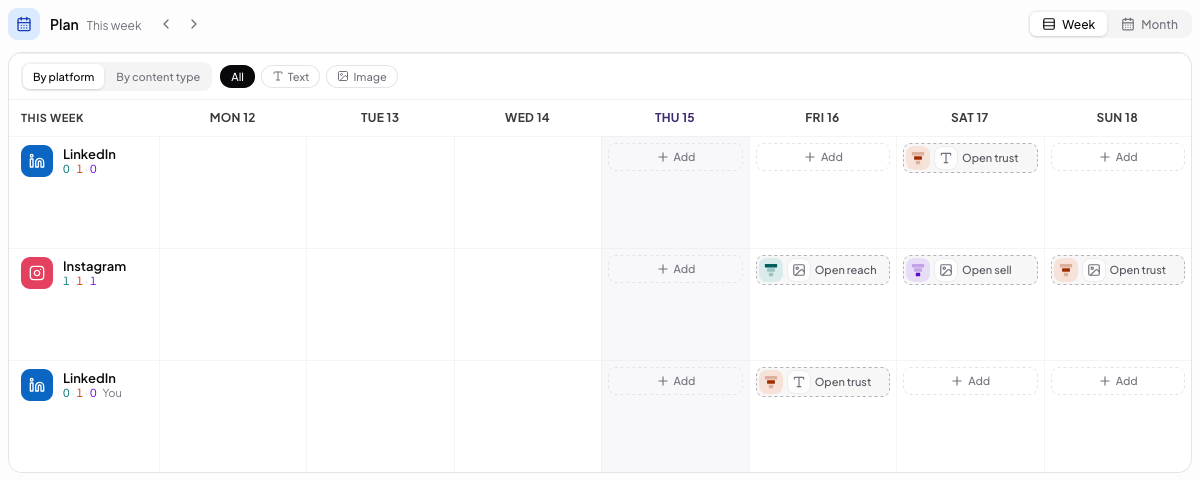This screenshot has width=1200, height=480.
Task: Click the SAT 17 column header
Action: coord(970,118)
